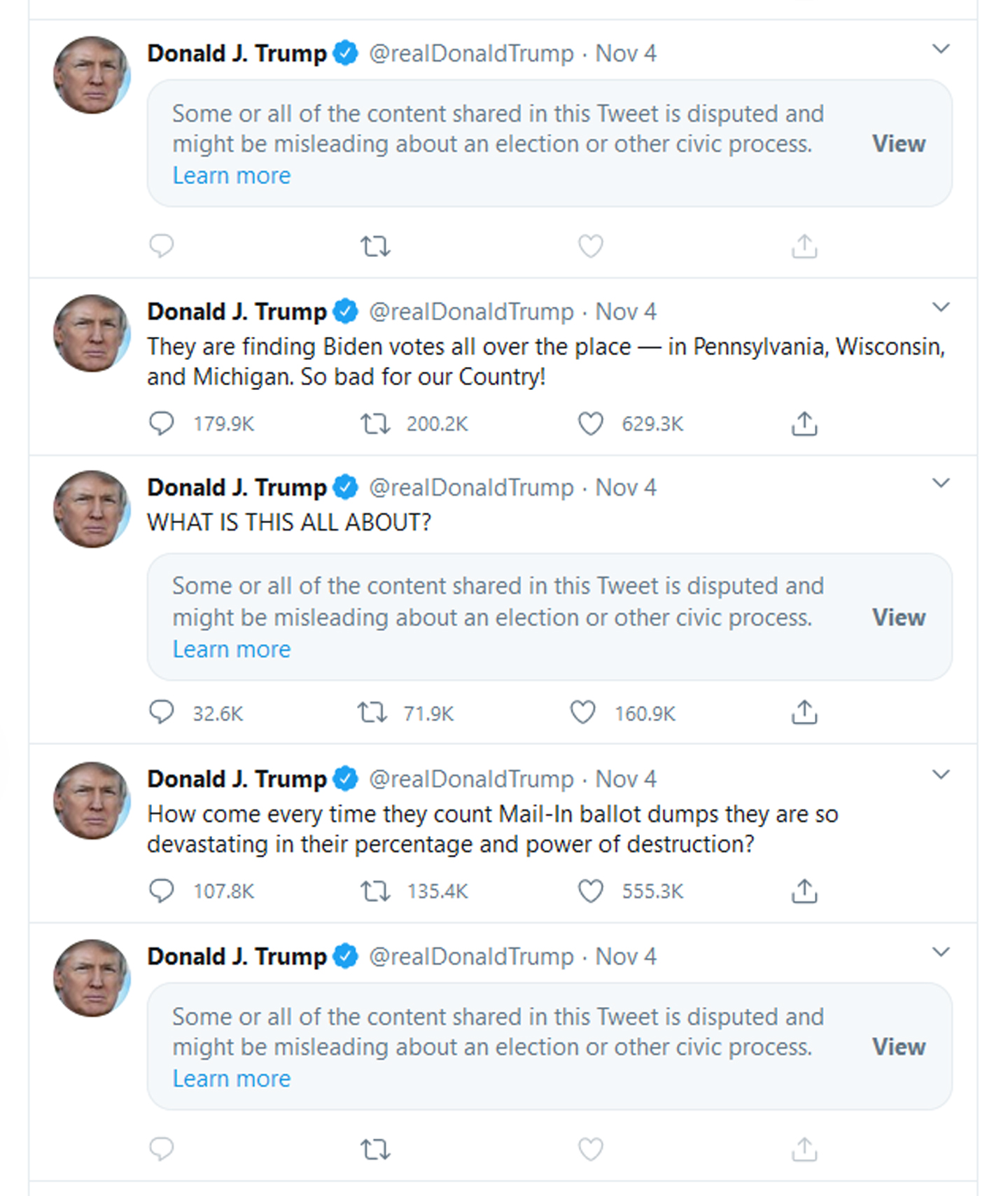This screenshot has width=1008, height=1196.
Task: Expand chevron menu on 'WHAT IS THIS ALL ABOUT?' tweet
Action: pyautogui.click(x=941, y=483)
